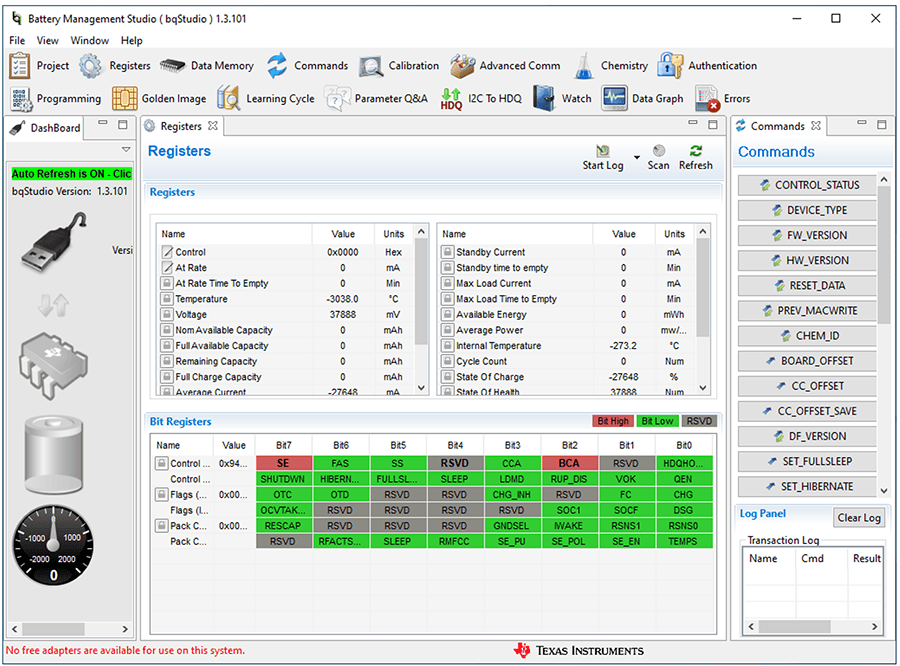Click the red SE bit cell

point(284,463)
